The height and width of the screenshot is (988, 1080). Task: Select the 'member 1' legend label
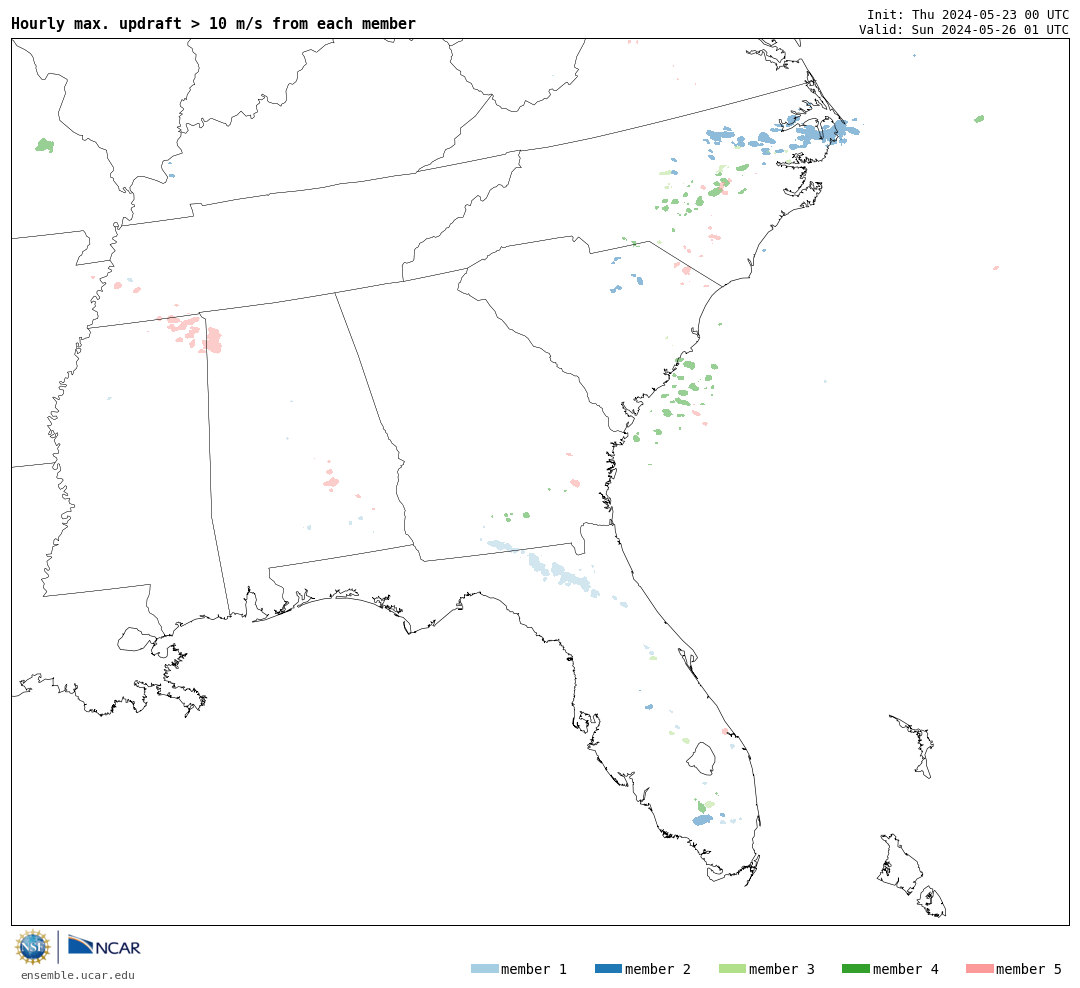click(534, 969)
